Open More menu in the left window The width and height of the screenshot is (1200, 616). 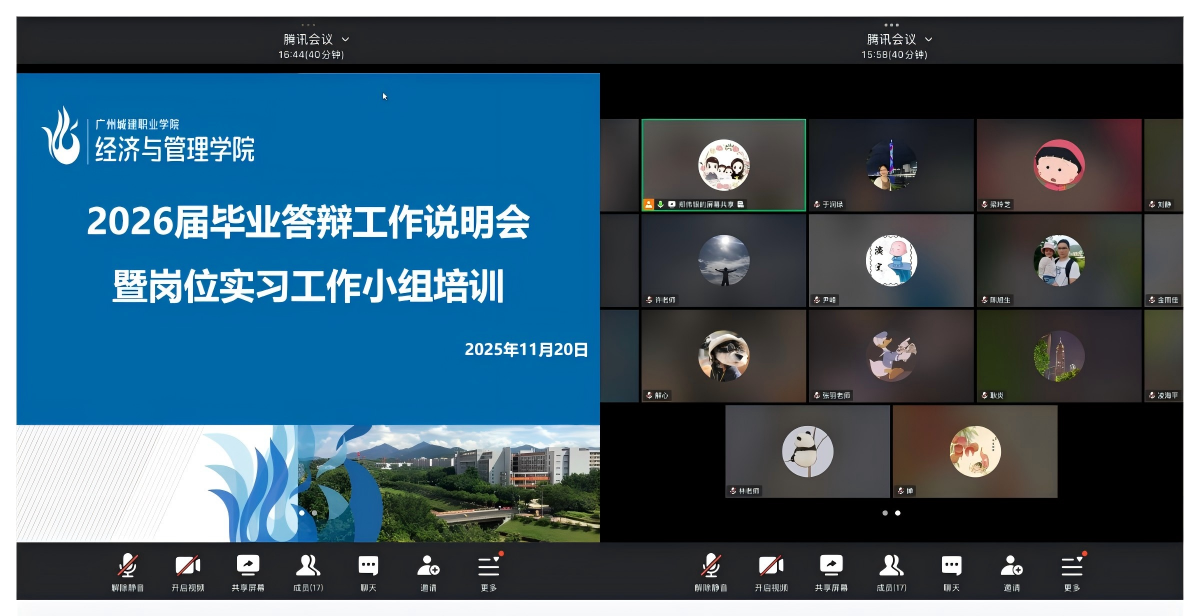[488, 567]
